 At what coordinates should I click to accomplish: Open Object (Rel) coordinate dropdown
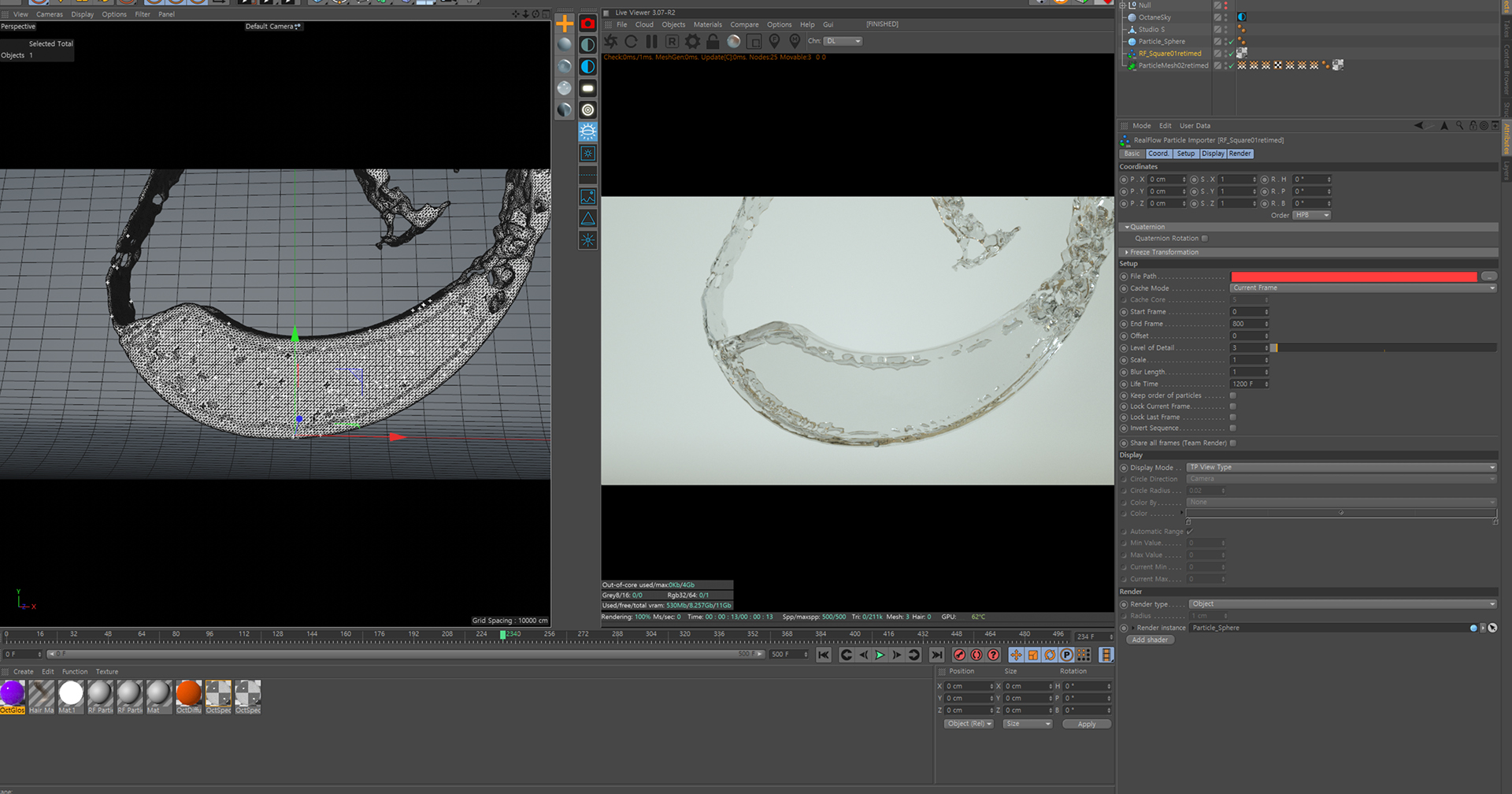coord(969,724)
